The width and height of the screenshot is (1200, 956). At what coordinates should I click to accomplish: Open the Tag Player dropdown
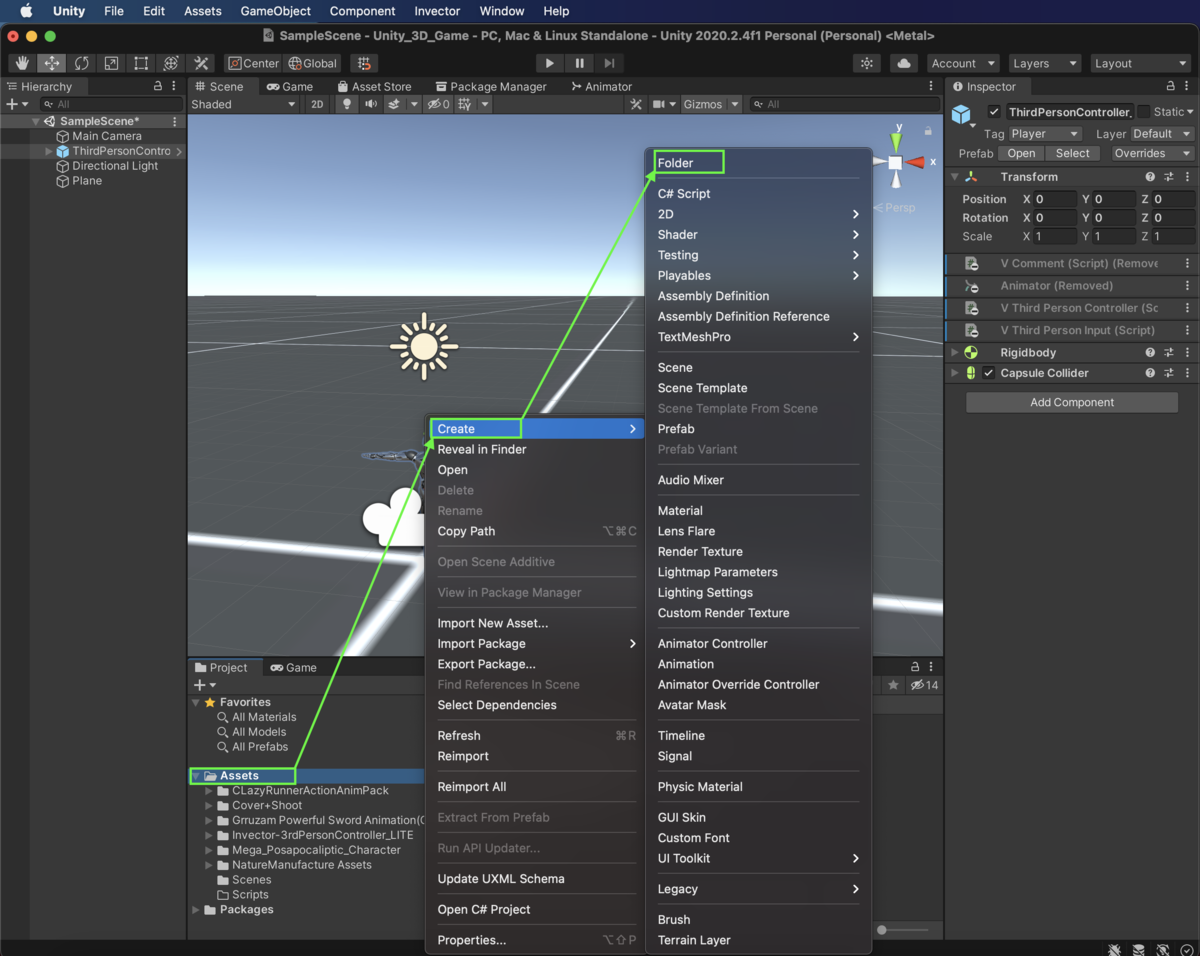[x=1045, y=133]
